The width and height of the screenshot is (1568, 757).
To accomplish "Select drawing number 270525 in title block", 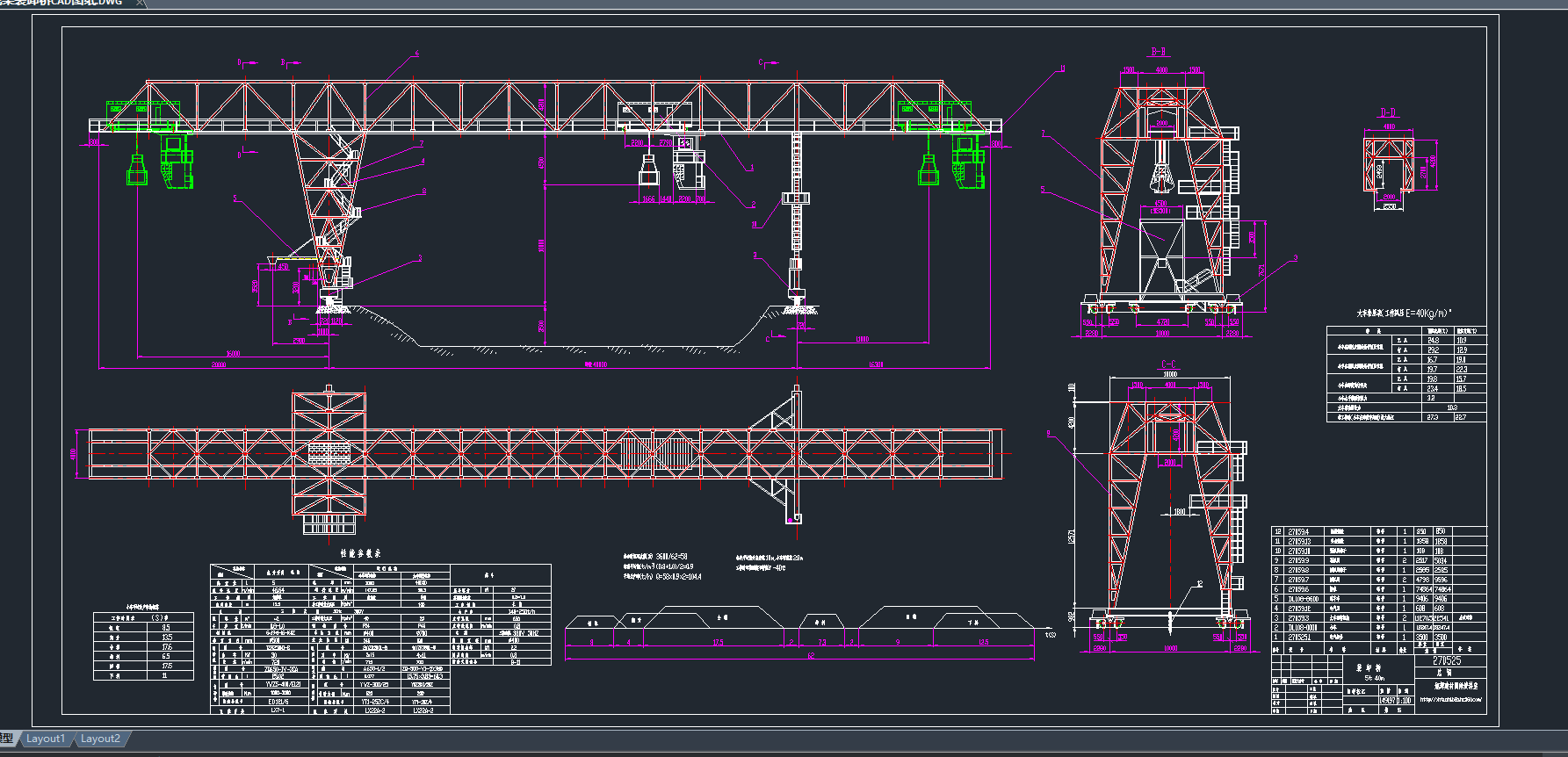I will click(1447, 660).
